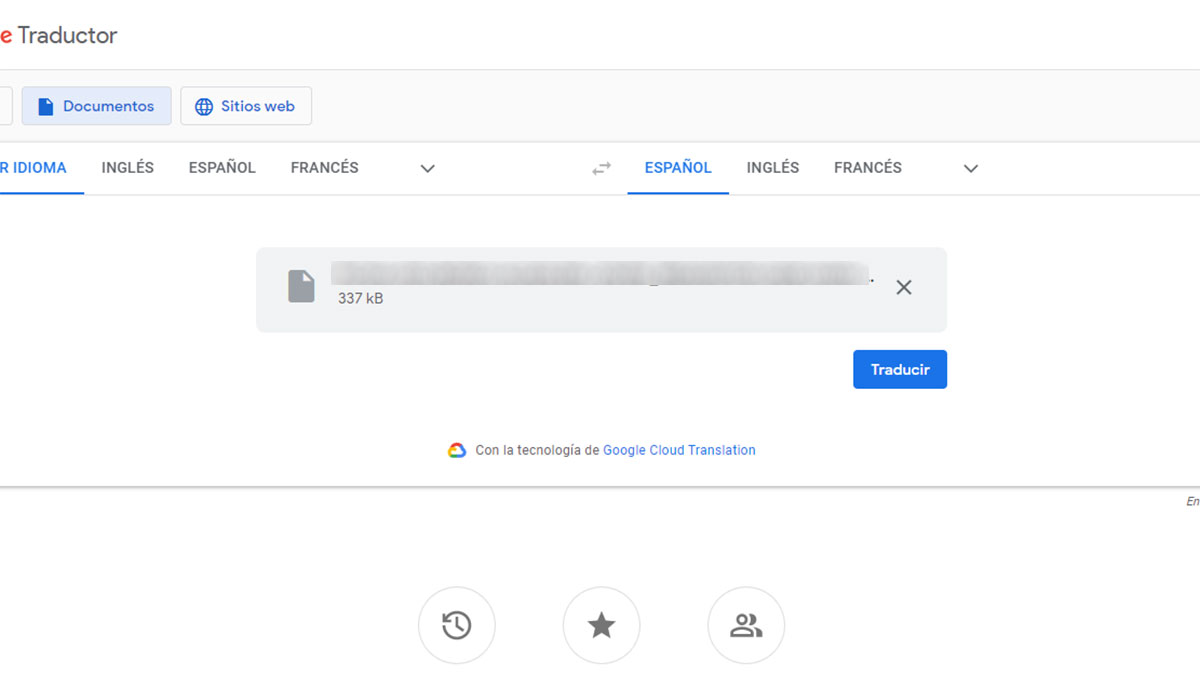This screenshot has height=675, width=1200.
Task: Swap source and target languages
Action: tap(601, 169)
